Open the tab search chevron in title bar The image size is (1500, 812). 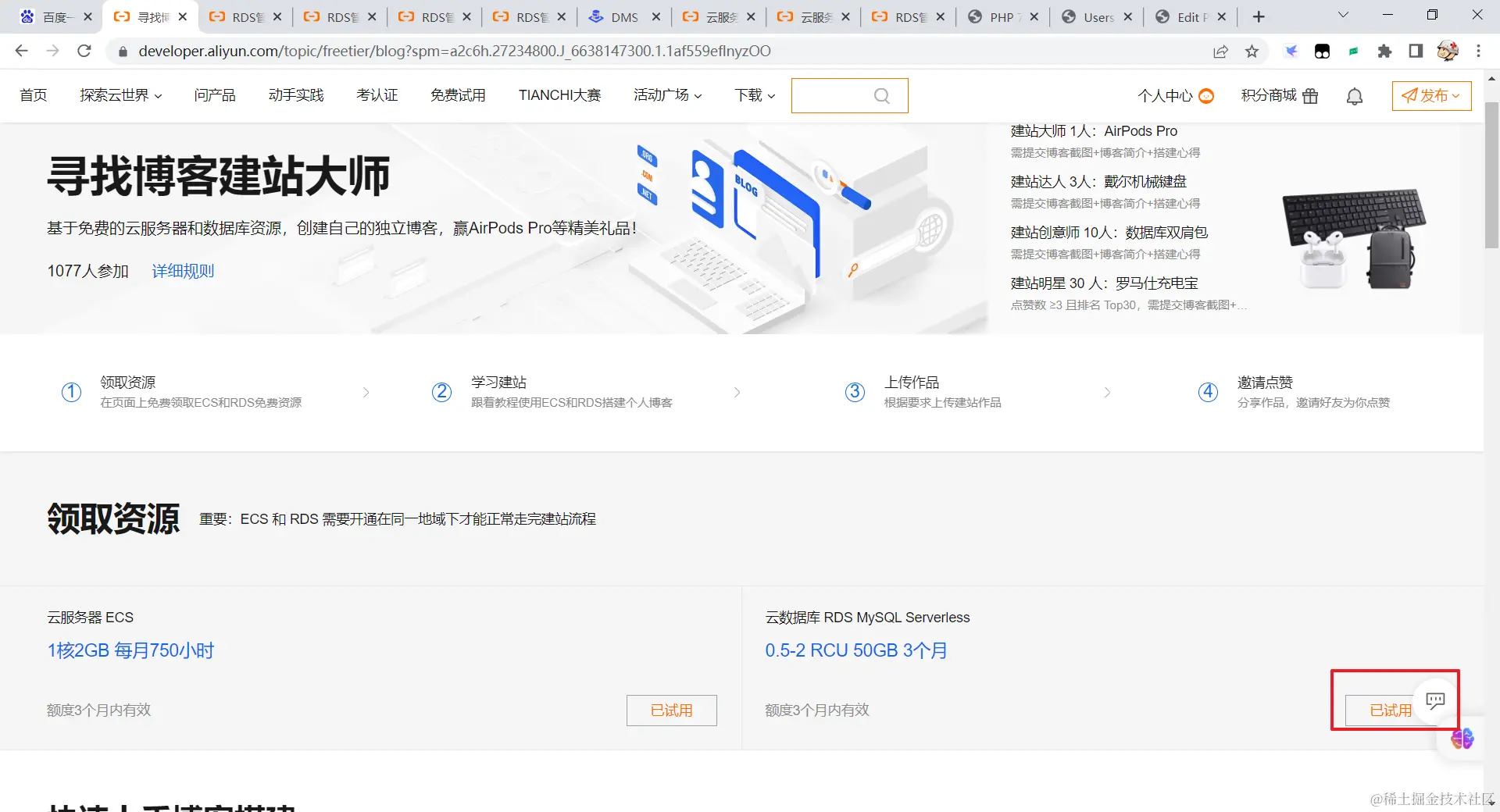pos(1344,15)
